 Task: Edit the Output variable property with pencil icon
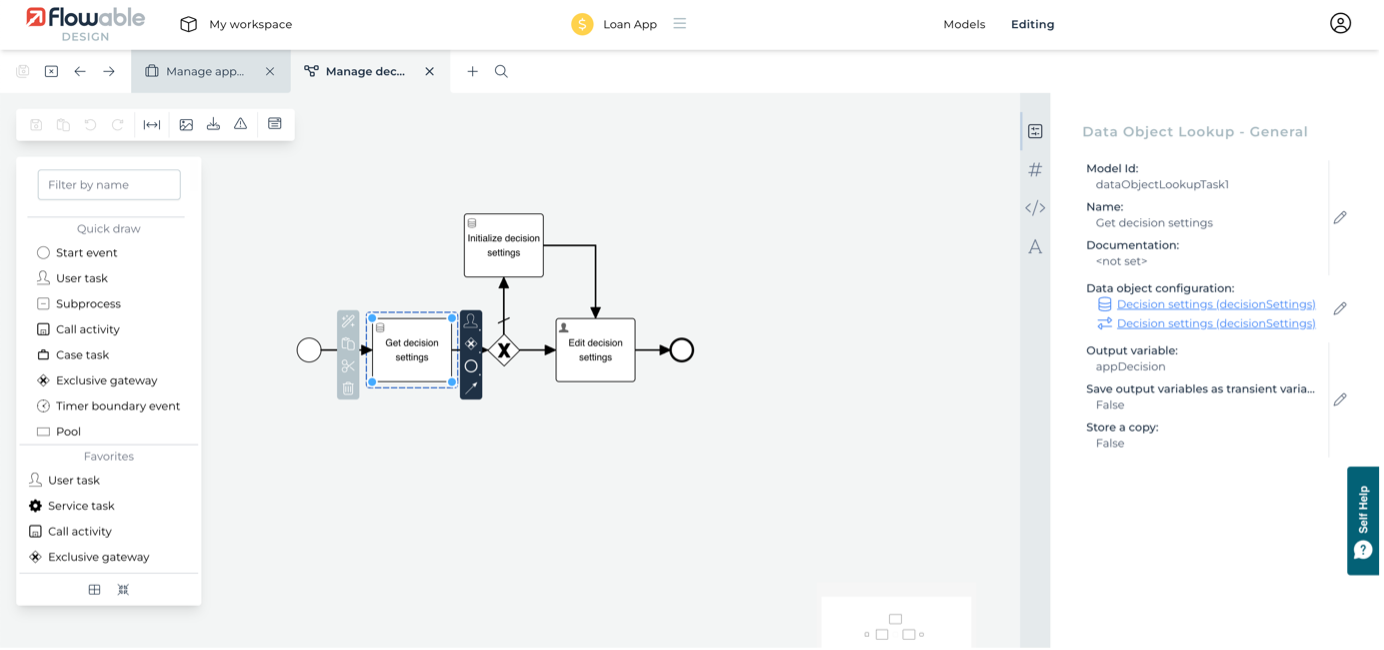[1341, 399]
